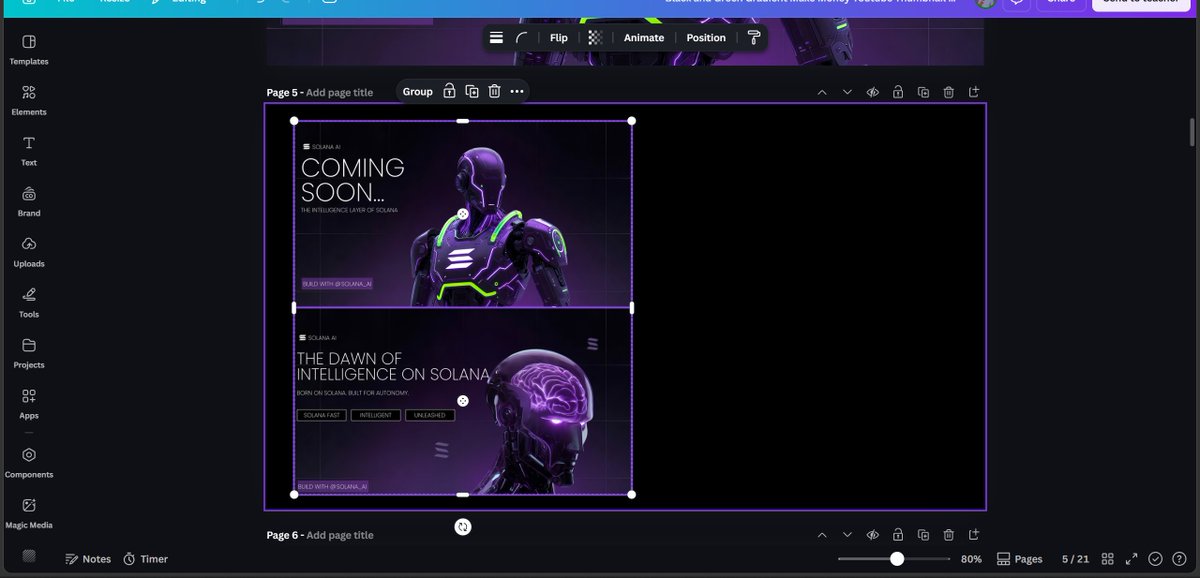Open the help question mark icon
This screenshot has width=1200, height=578.
tap(1179, 559)
